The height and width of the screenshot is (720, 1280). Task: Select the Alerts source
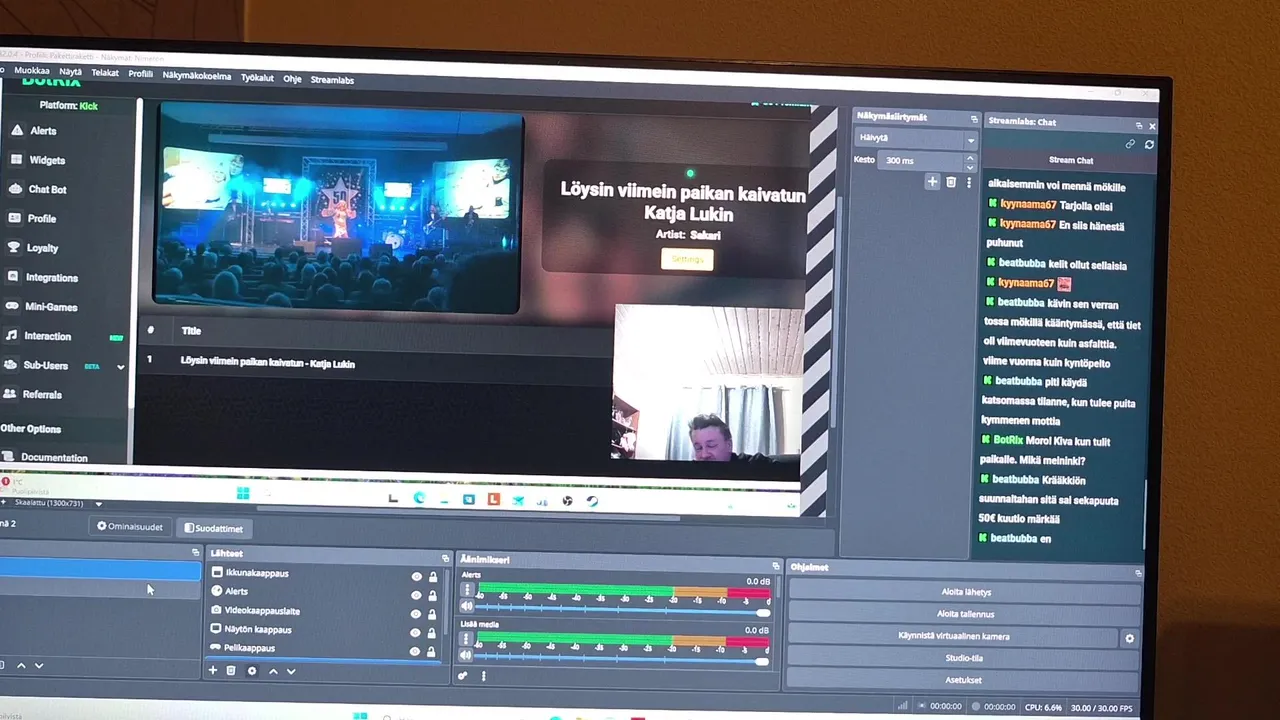click(x=236, y=591)
